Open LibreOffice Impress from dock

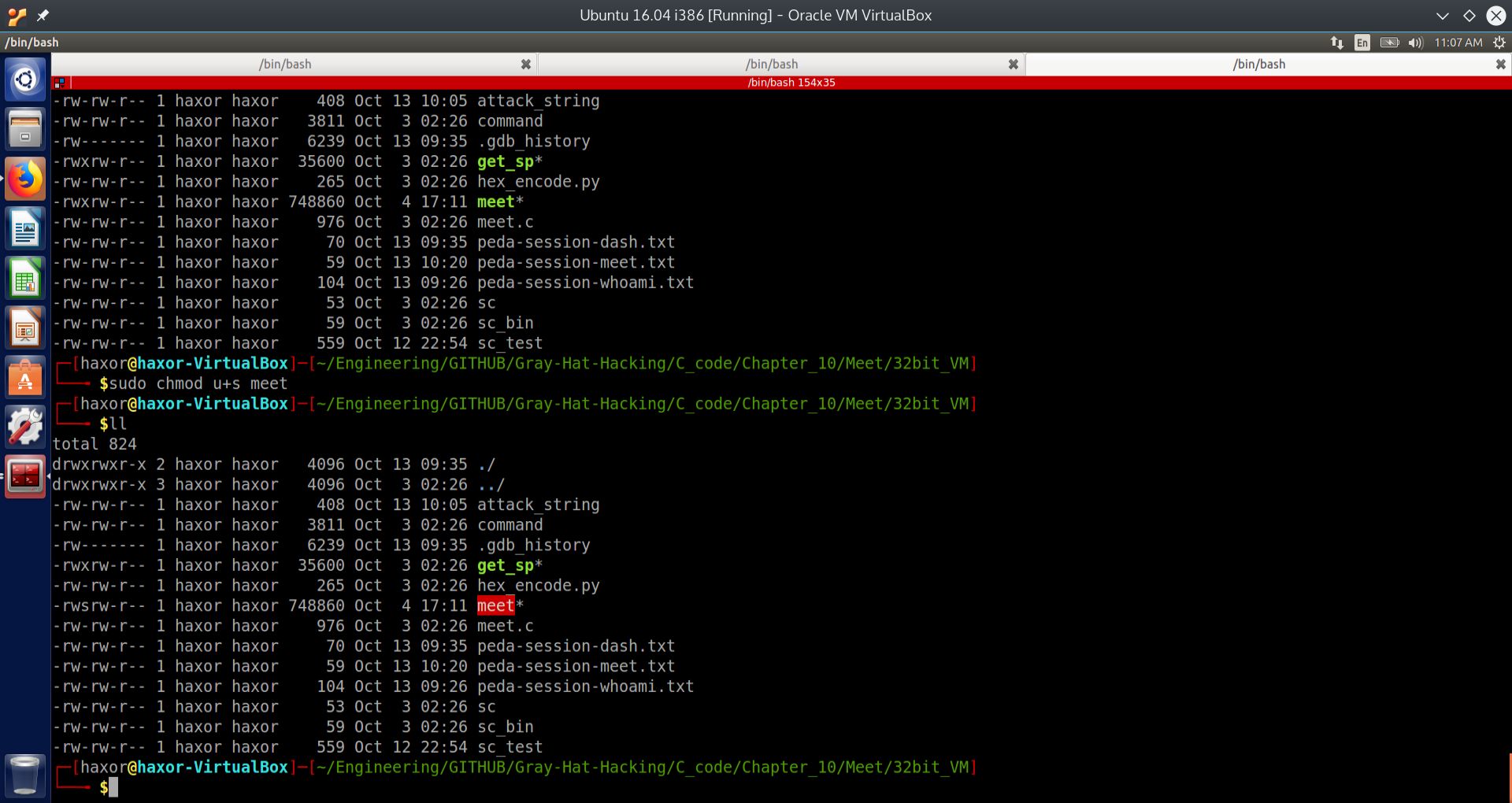(x=25, y=328)
